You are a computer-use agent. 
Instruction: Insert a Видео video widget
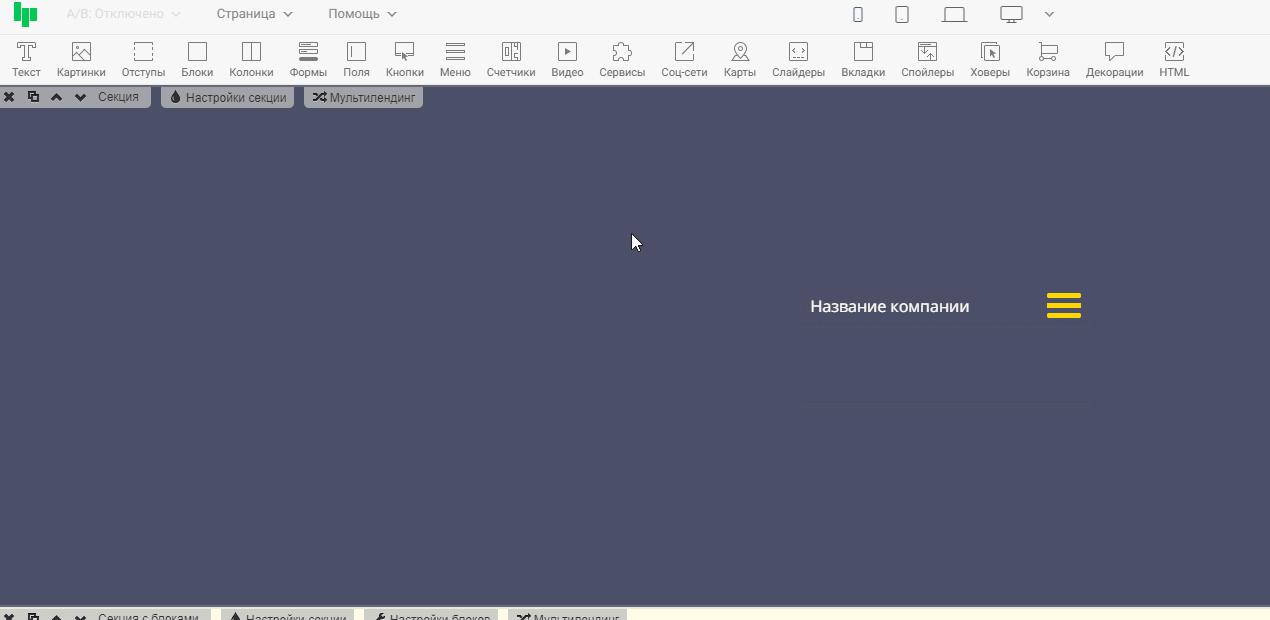[x=567, y=60]
